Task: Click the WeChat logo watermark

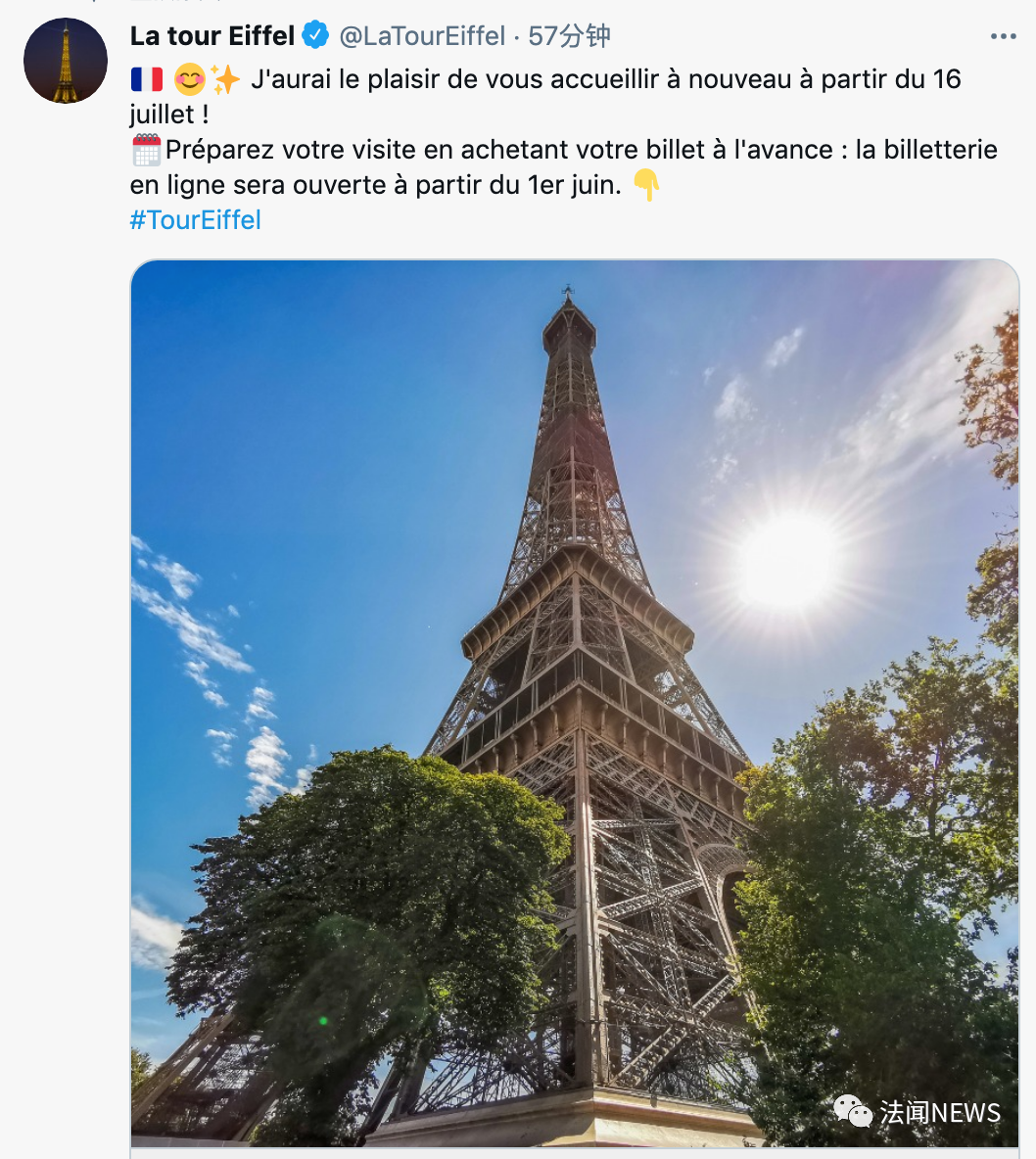Action: (852, 1112)
